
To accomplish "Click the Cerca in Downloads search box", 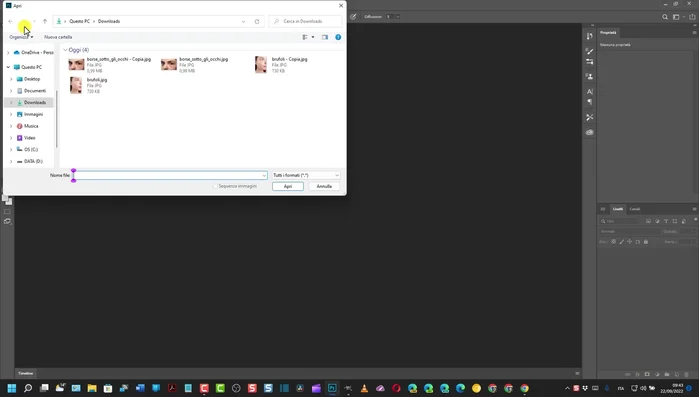I will pyautogui.click(x=306, y=21).
